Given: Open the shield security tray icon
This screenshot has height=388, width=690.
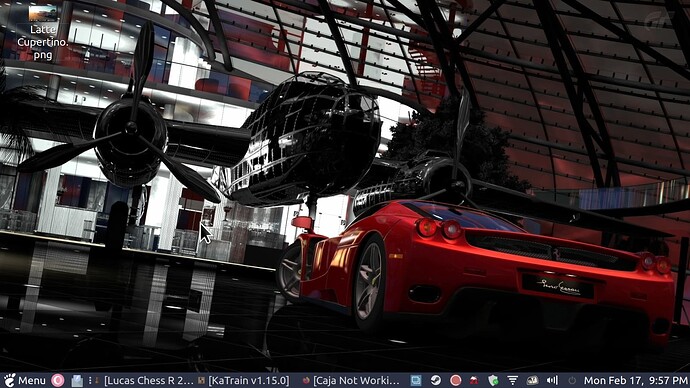Looking at the screenshot, I should tap(493, 380).
